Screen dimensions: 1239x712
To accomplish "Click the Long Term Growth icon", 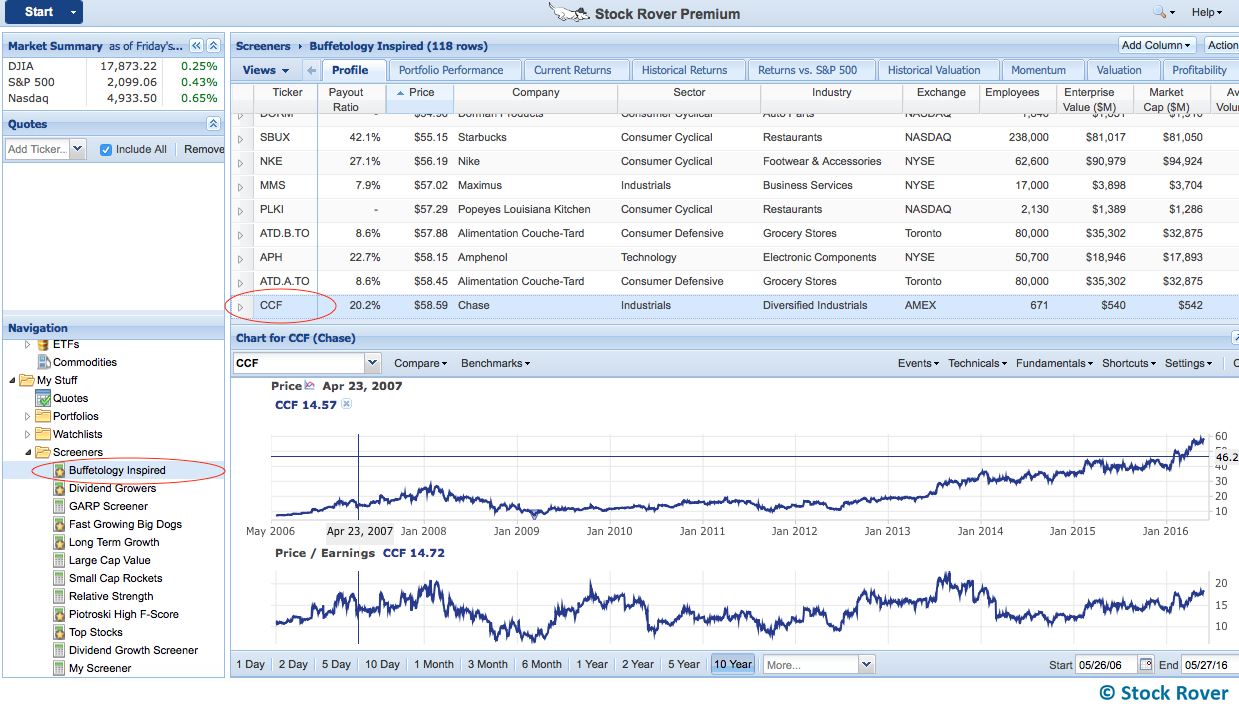I will [59, 542].
